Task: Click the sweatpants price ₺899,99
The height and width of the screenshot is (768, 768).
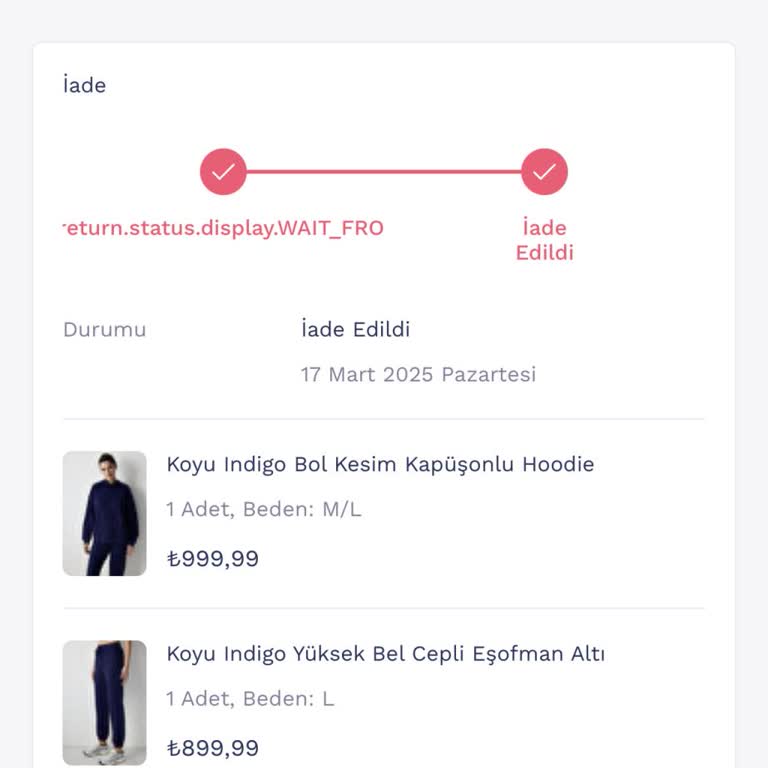Action: coord(212,748)
